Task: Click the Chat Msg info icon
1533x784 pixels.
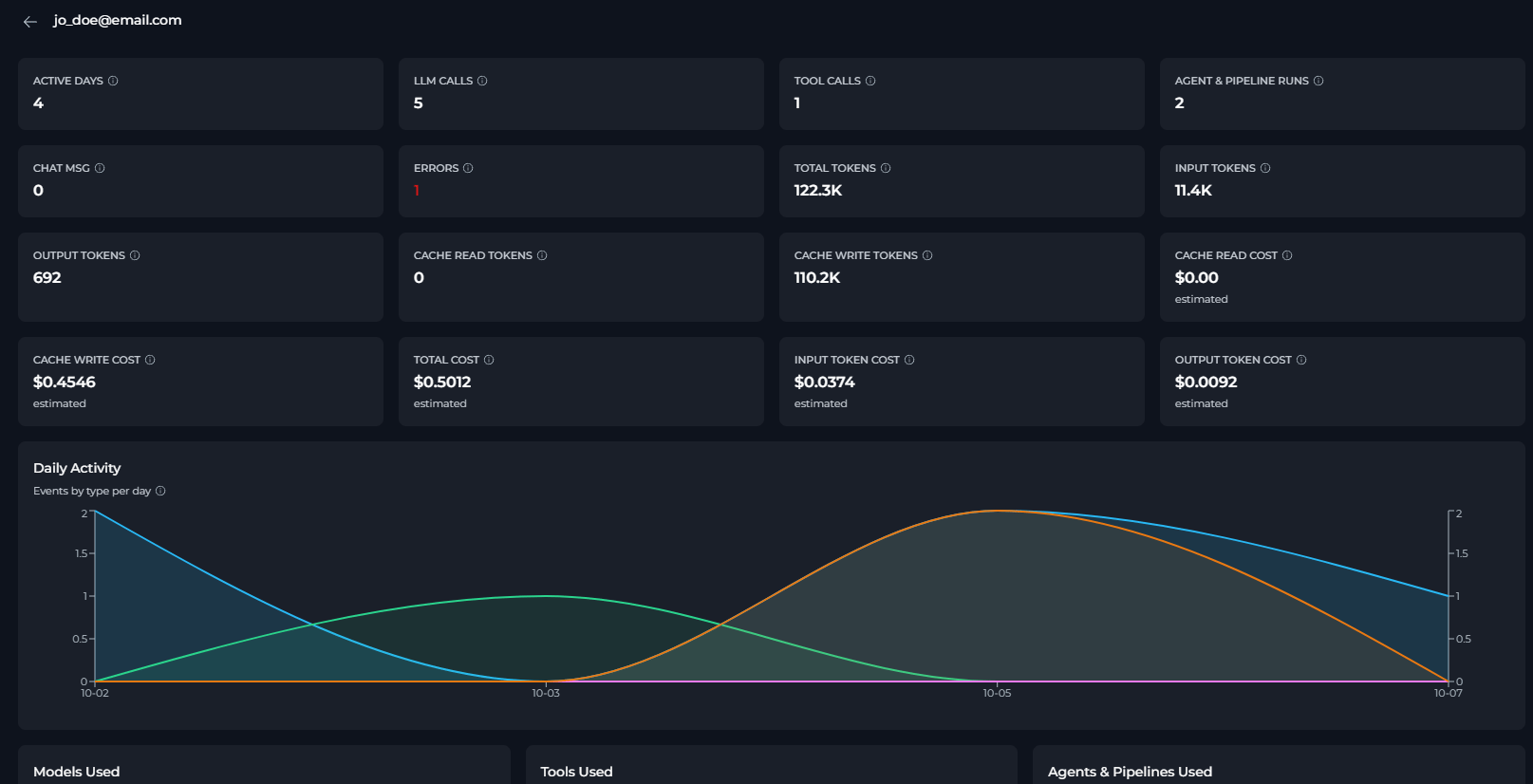Action: 100,168
